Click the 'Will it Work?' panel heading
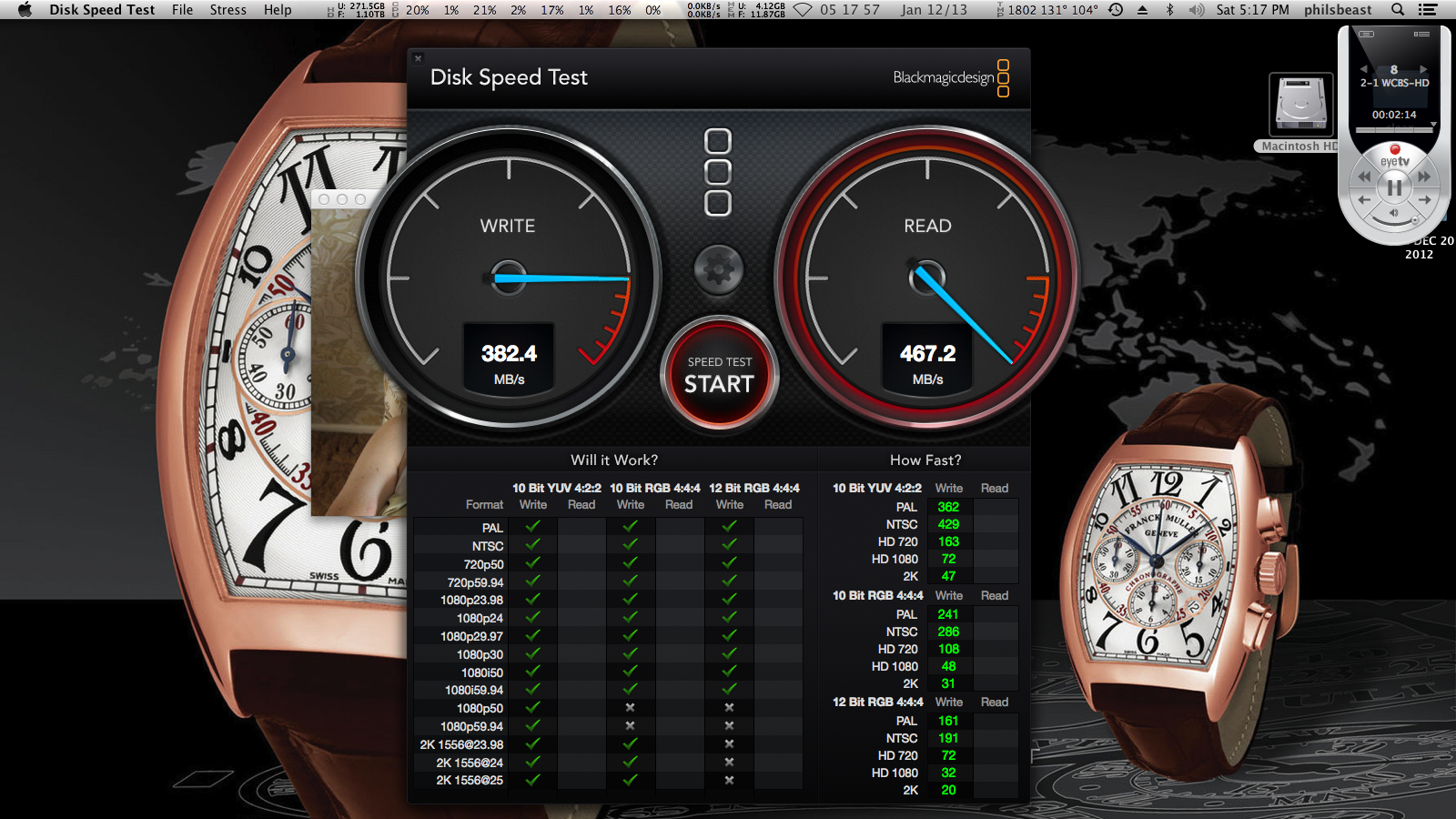 (614, 460)
